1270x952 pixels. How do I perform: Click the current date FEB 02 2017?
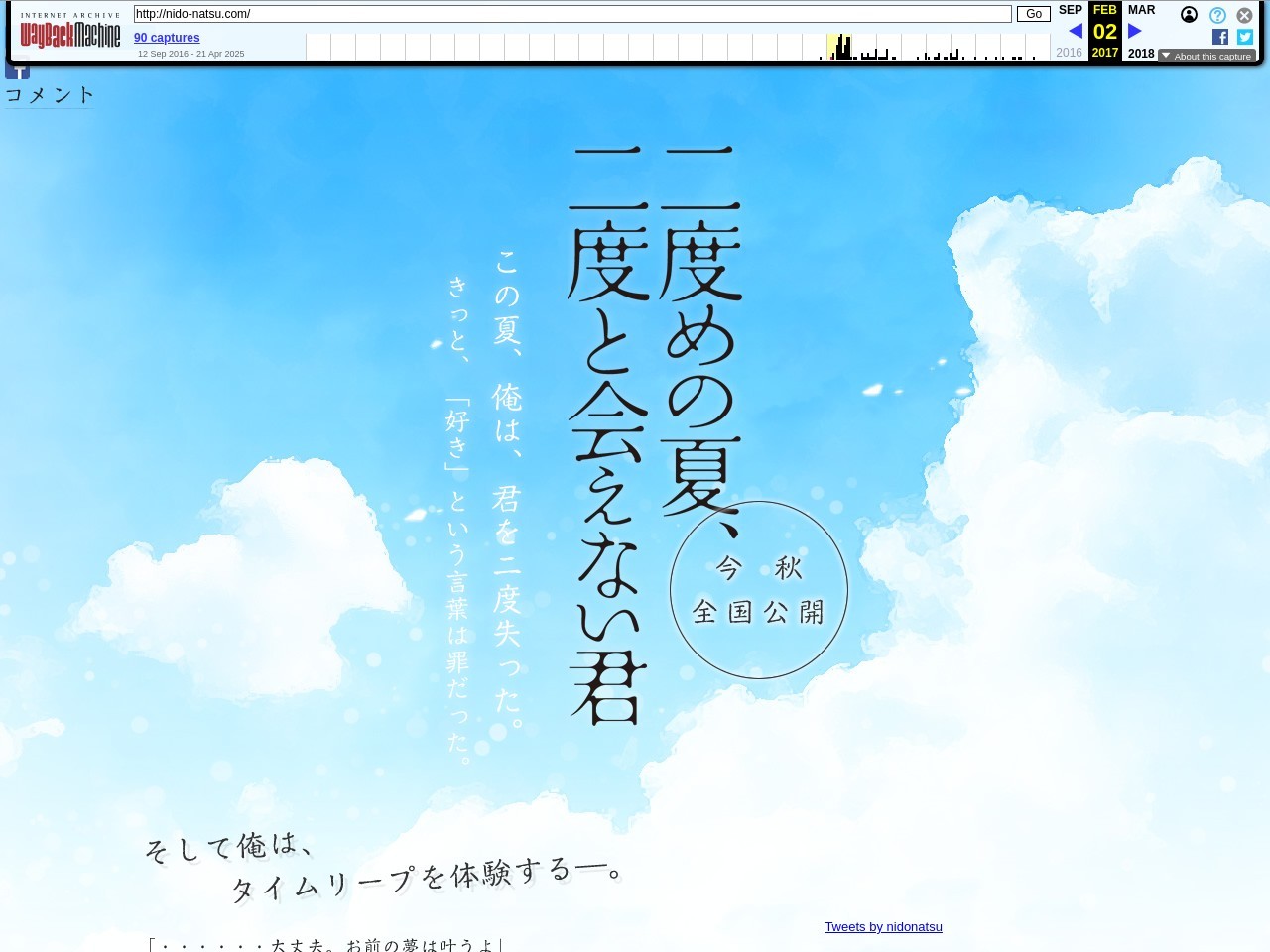pyautogui.click(x=1105, y=32)
